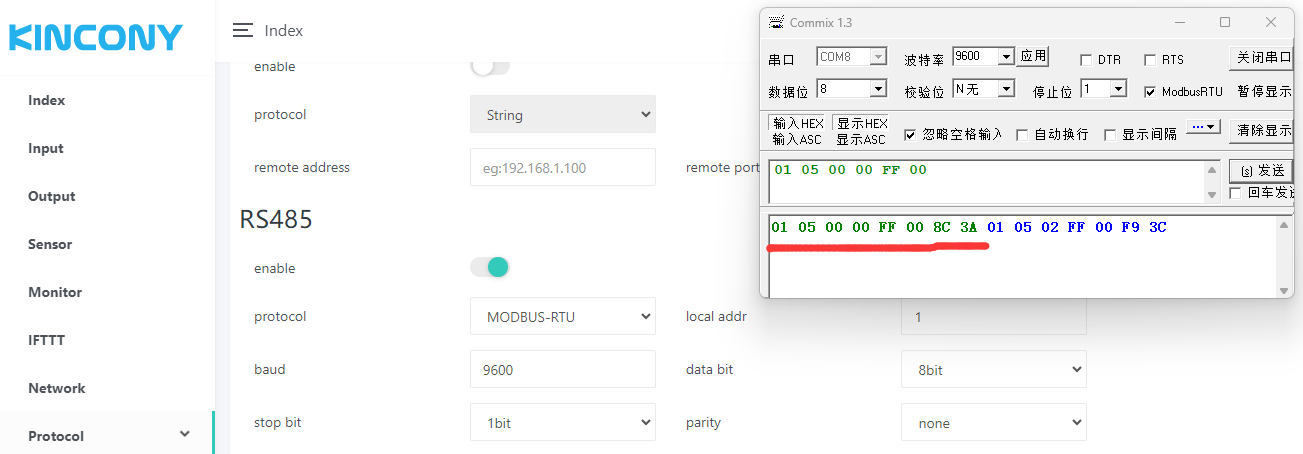Click the 发送 send button
This screenshot has height=454, width=1303.
[x=1261, y=171]
